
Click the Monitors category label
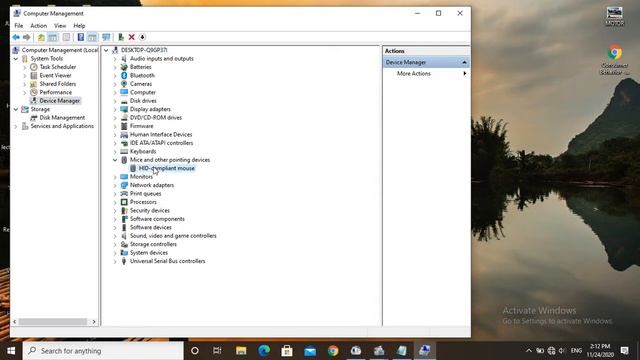141,177
